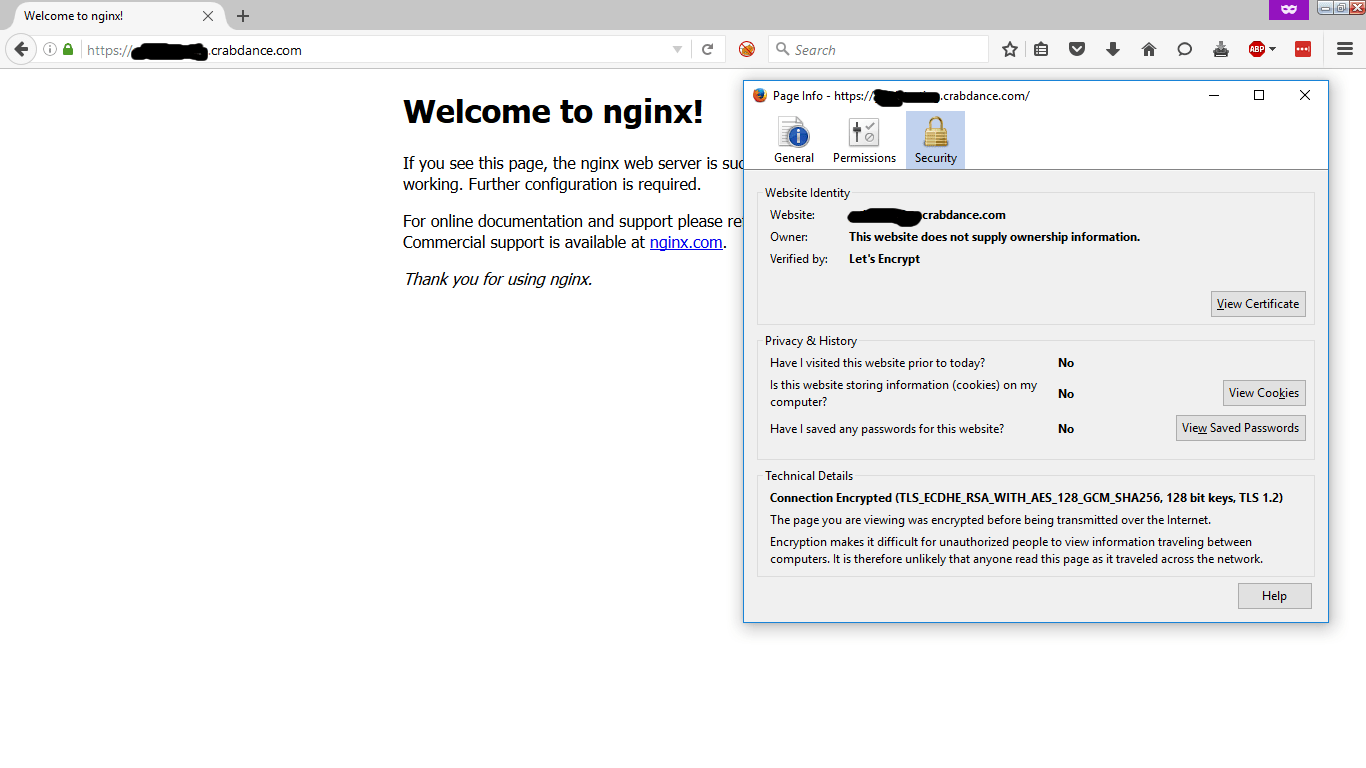Expand the Adblock Plus dropdown arrow
The image size is (1366, 768).
1273,50
